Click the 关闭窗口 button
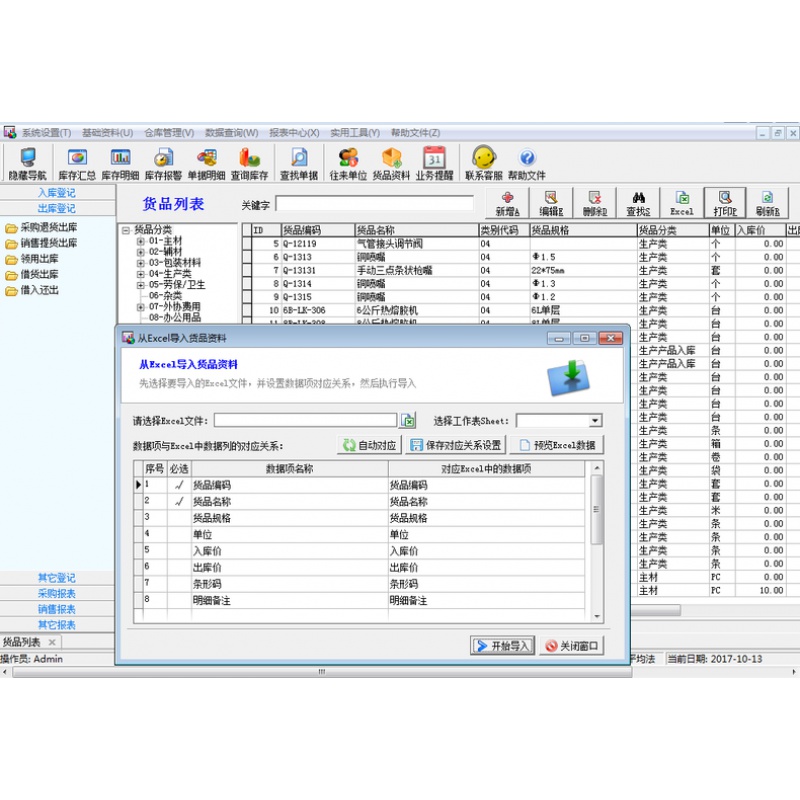Screen dimensions: 800x800 572,646
